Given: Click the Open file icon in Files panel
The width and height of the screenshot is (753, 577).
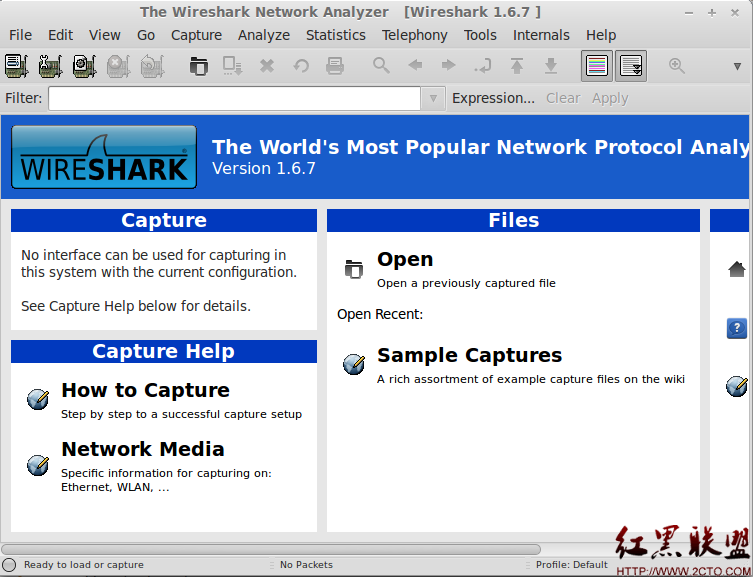Looking at the screenshot, I should [354, 268].
